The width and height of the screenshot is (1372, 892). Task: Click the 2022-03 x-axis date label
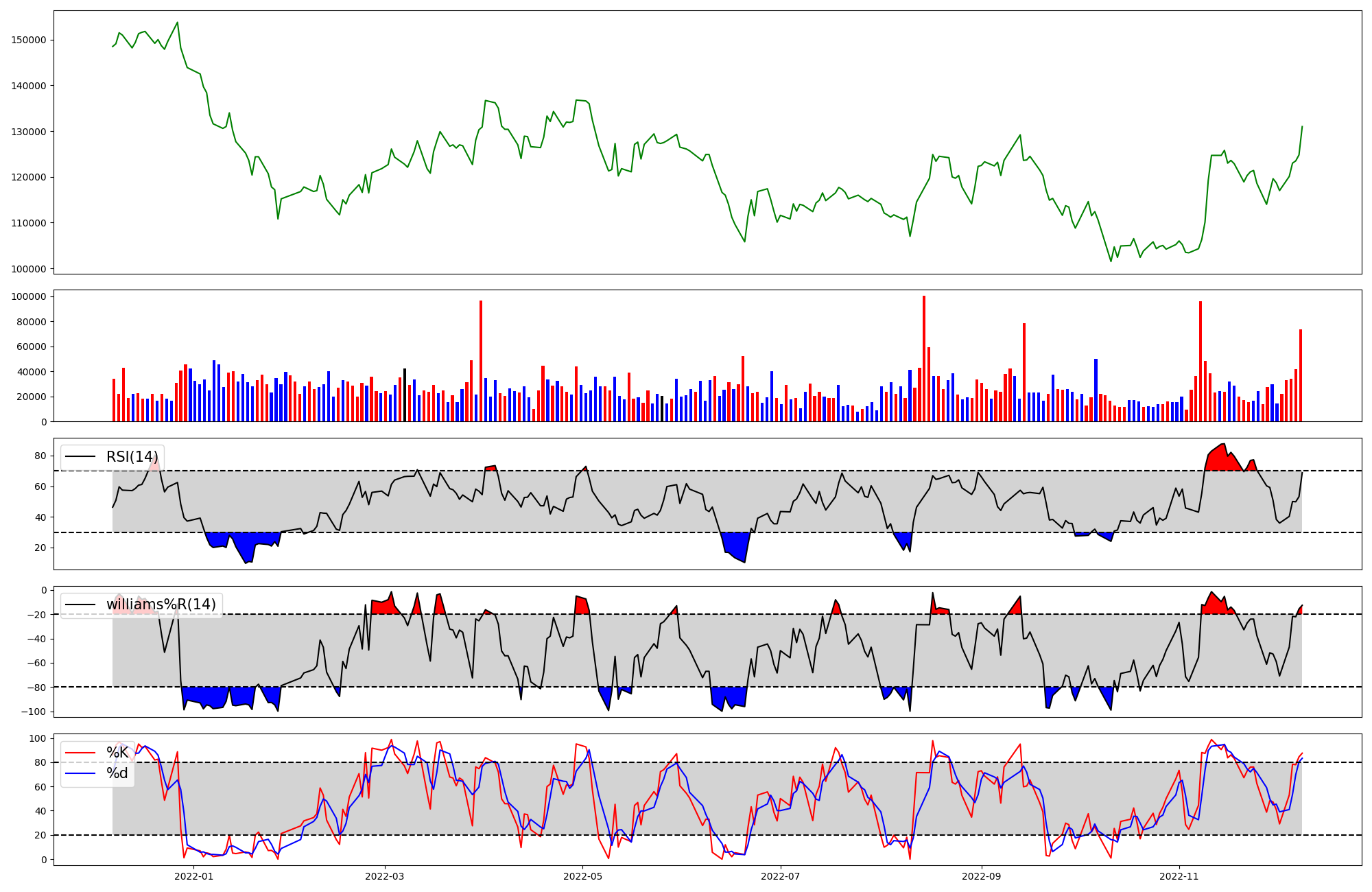click(385, 876)
